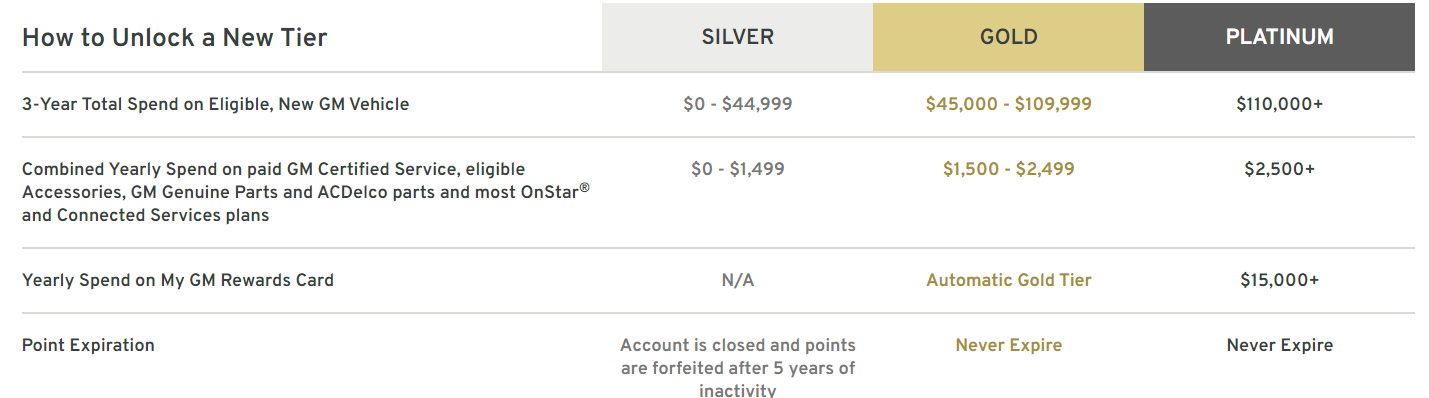Click the Platinum $2,500+ value
Viewport: 1429px width, 398px height.
[1279, 170]
